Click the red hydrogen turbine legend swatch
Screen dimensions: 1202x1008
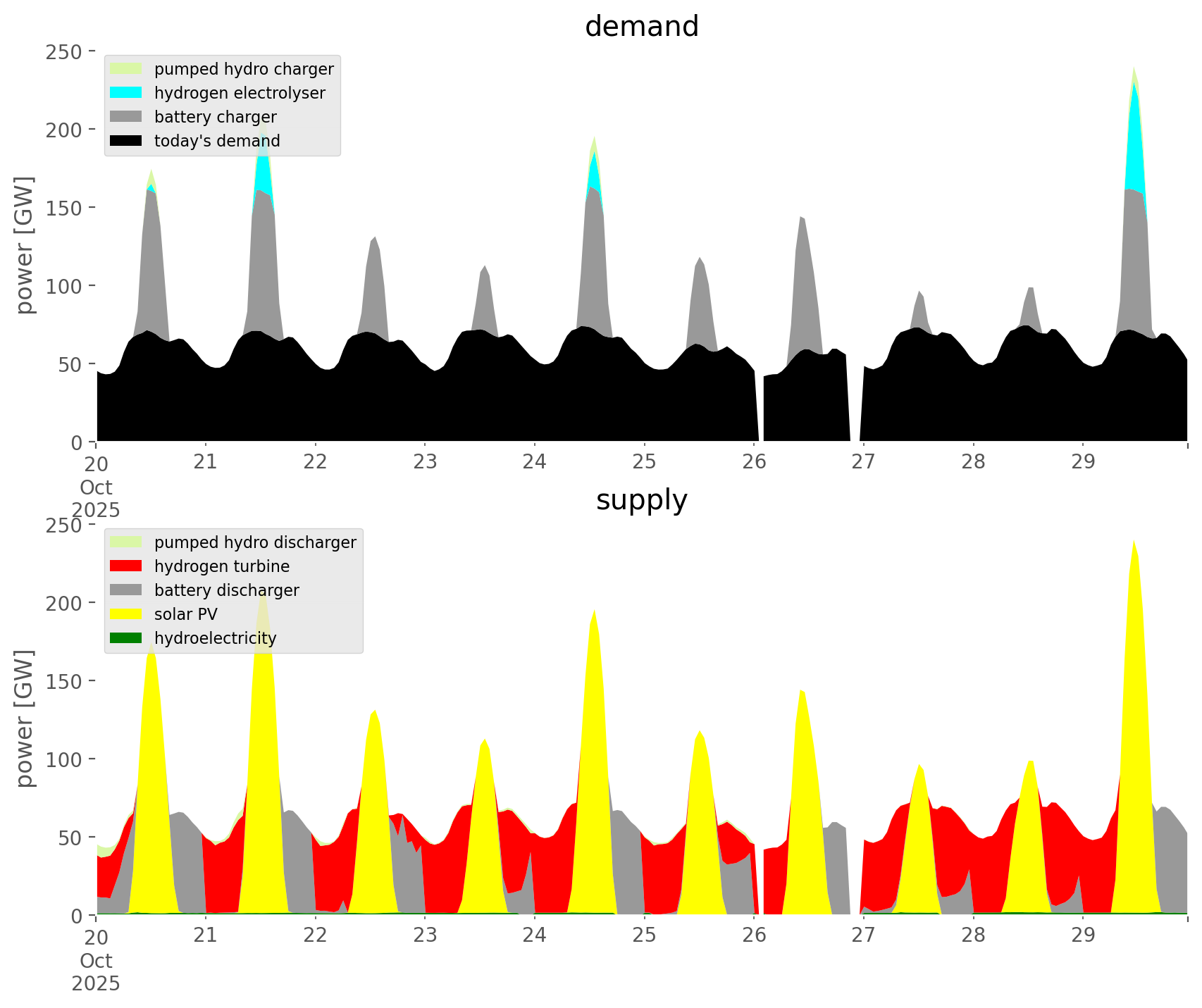pos(126,566)
